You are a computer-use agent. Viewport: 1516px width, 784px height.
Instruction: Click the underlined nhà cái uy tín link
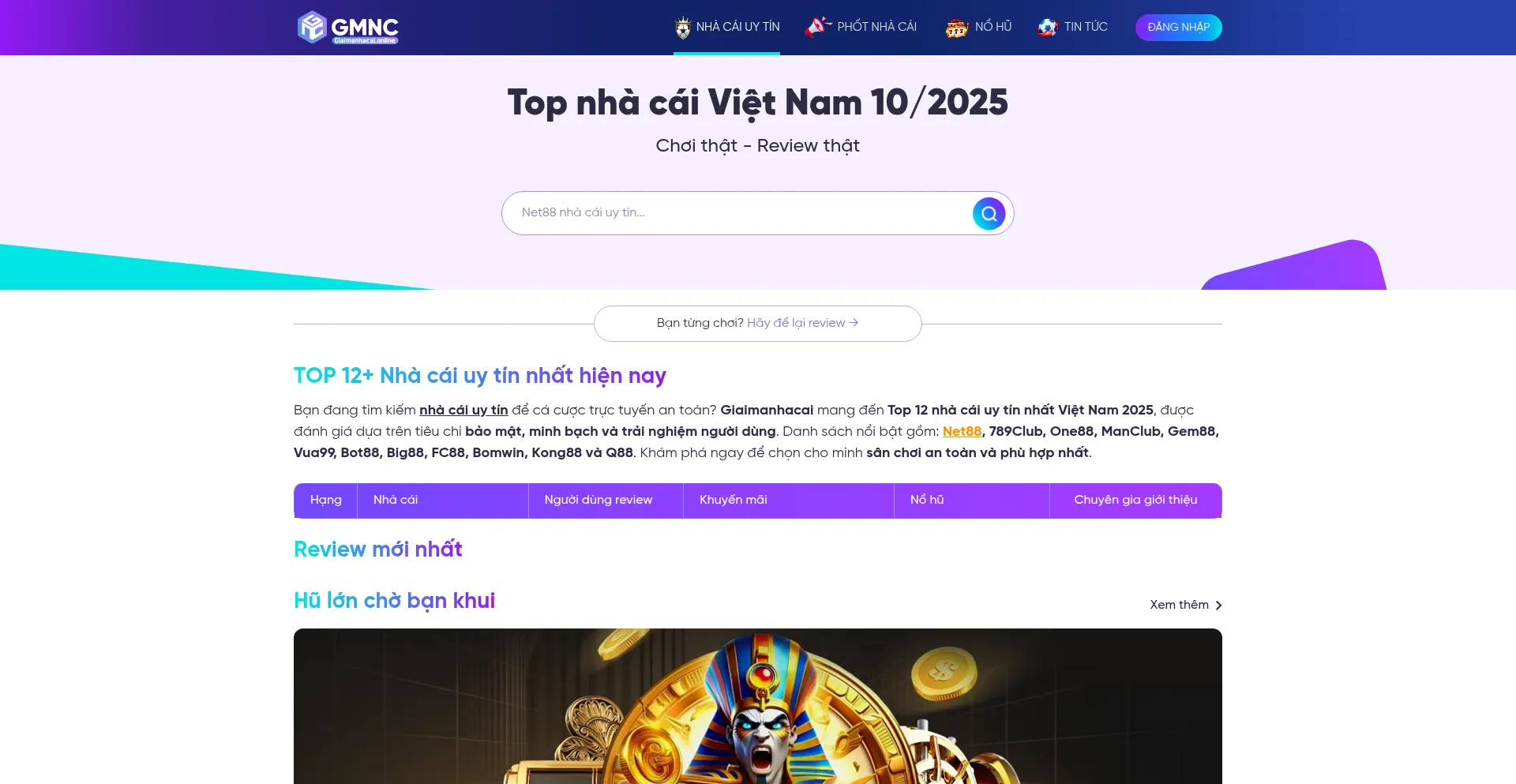pos(463,411)
